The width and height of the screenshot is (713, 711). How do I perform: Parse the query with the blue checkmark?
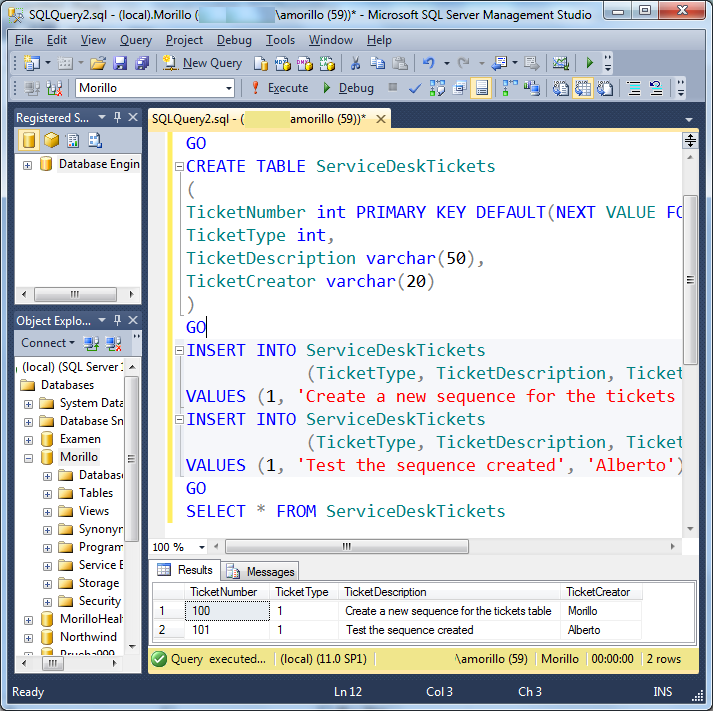(415, 88)
